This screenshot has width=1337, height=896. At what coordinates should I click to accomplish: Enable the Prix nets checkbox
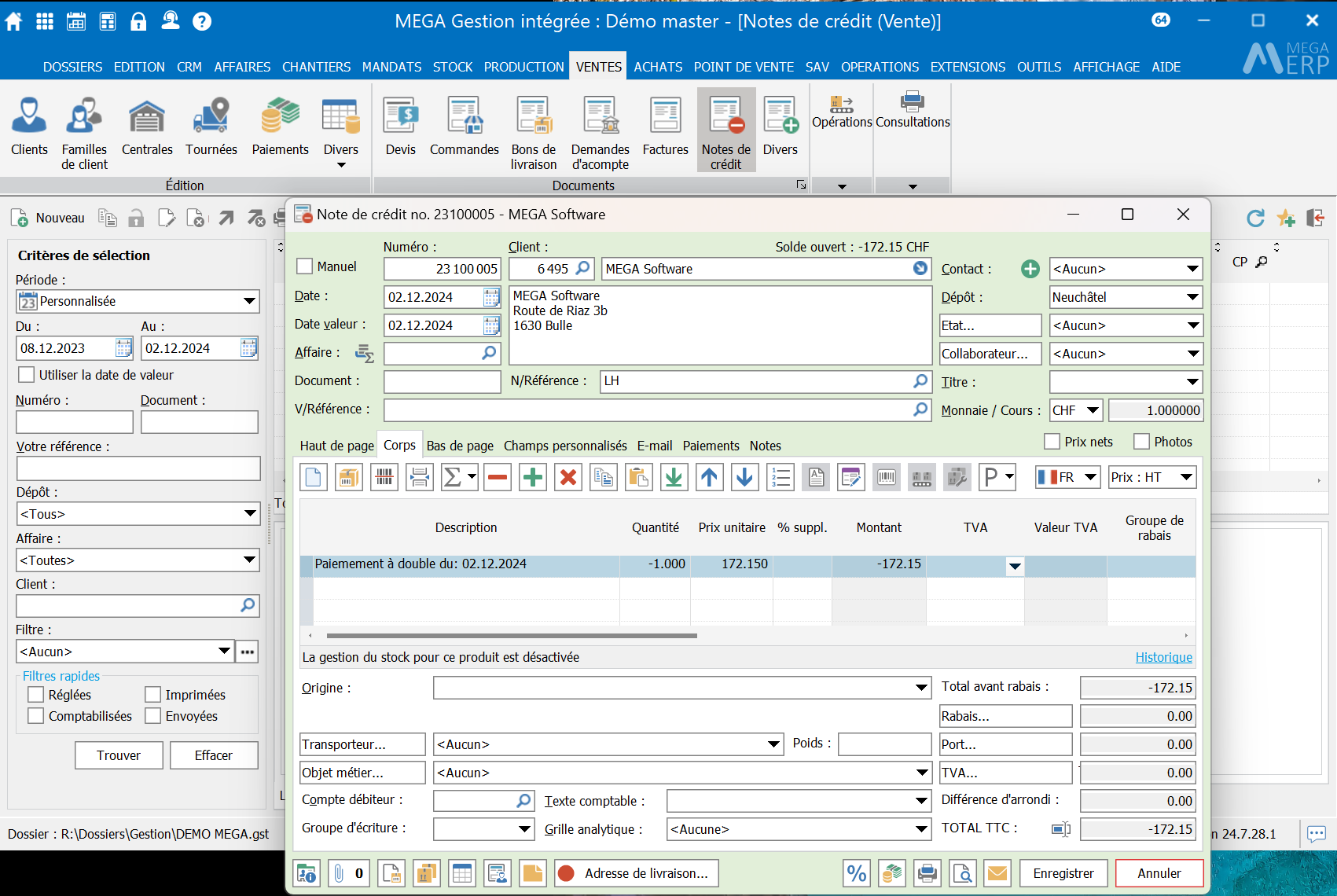(1052, 442)
